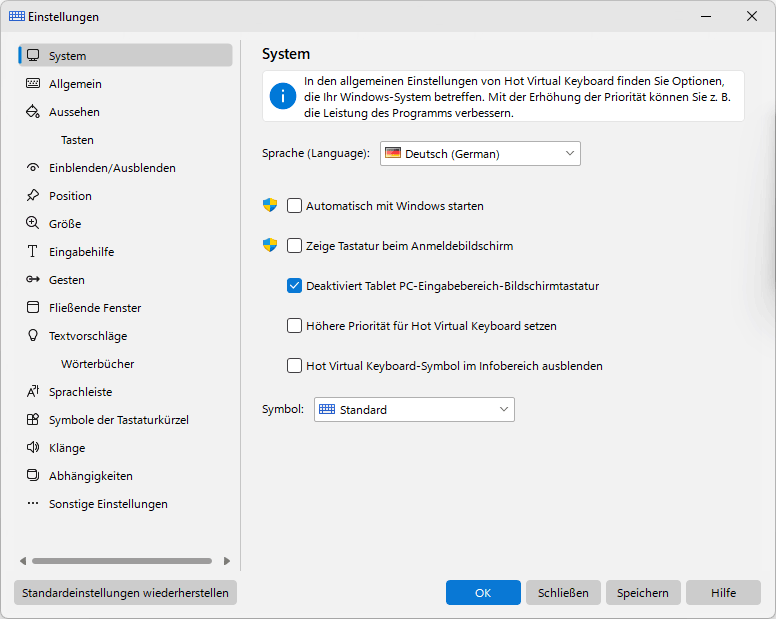This screenshot has height=619, width=776.
Task: Click the Textvorschläge lightbulb icon
Action: pyautogui.click(x=33, y=335)
